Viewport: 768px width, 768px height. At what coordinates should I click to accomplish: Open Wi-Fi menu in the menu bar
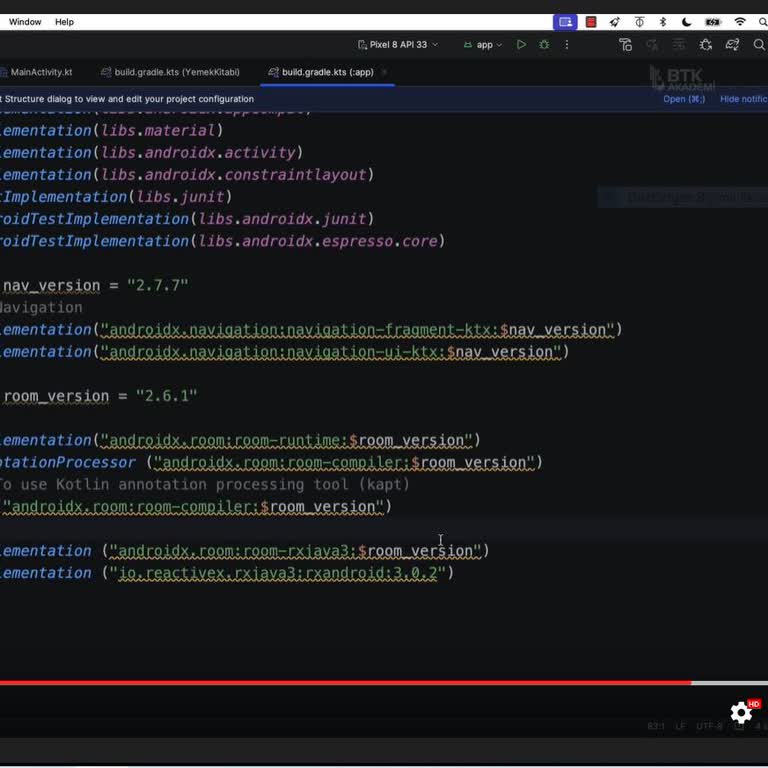click(740, 22)
